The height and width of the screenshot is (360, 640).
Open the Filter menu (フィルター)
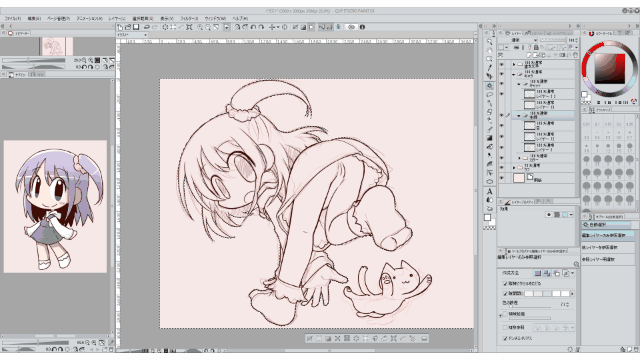coord(189,18)
